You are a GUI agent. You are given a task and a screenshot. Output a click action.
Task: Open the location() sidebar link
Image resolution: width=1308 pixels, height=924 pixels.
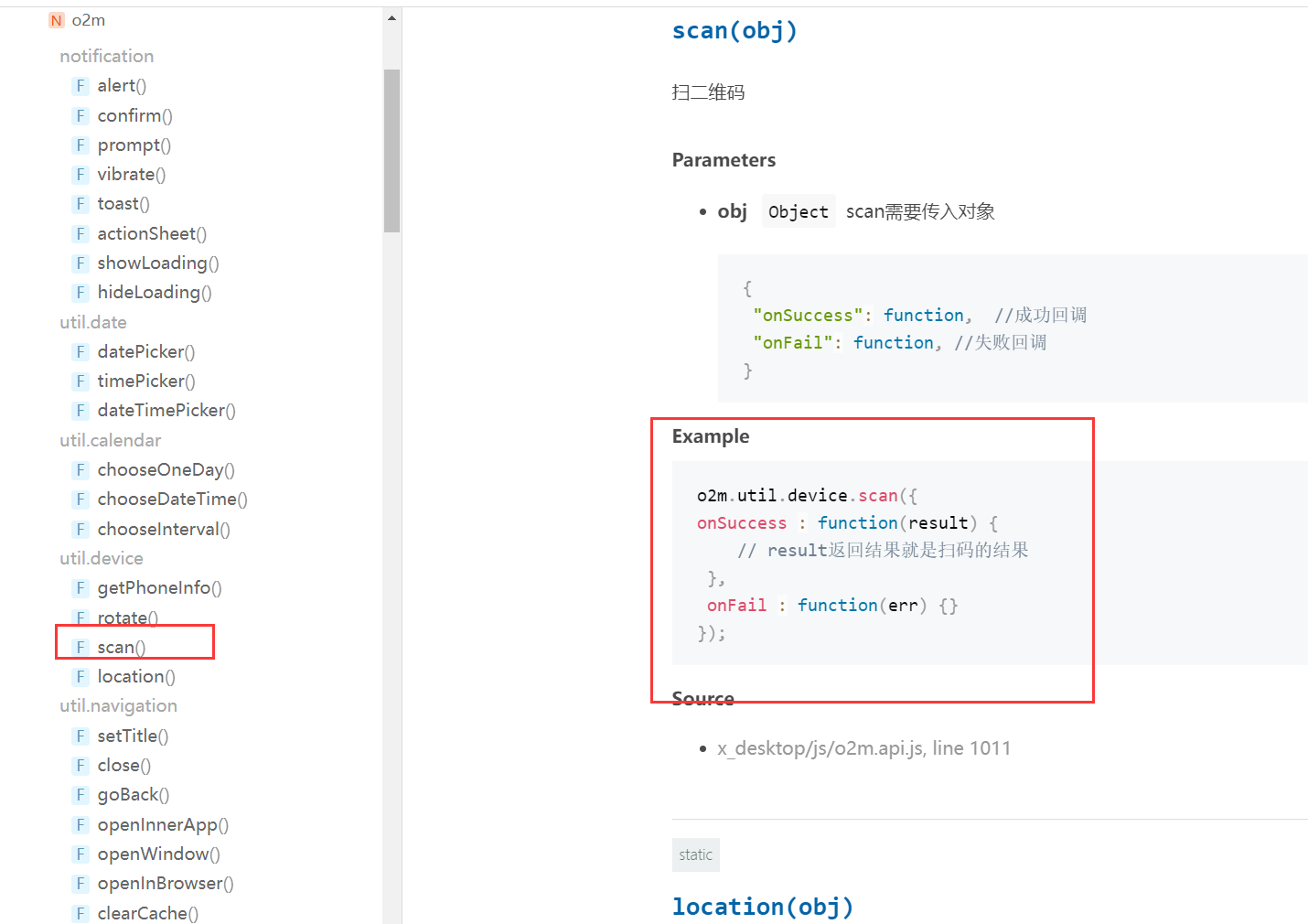point(135,677)
